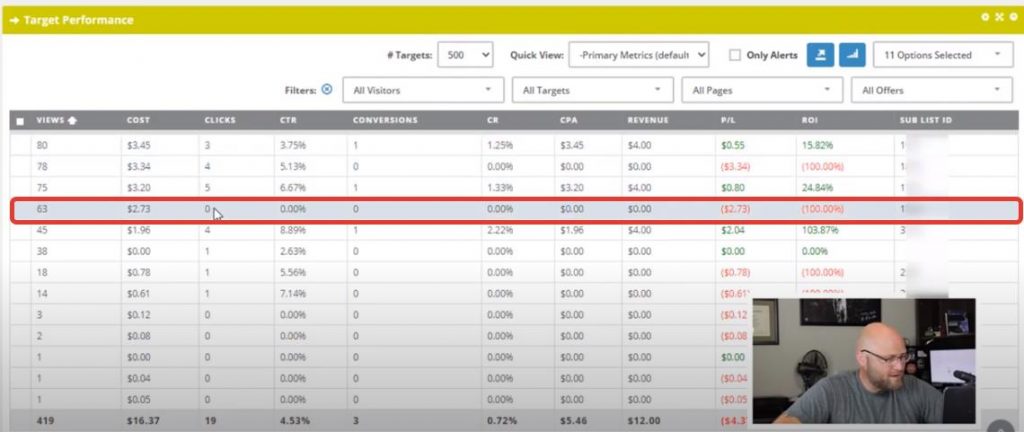
Task: Click the 2.63% CTR cell
Action: coord(293,251)
